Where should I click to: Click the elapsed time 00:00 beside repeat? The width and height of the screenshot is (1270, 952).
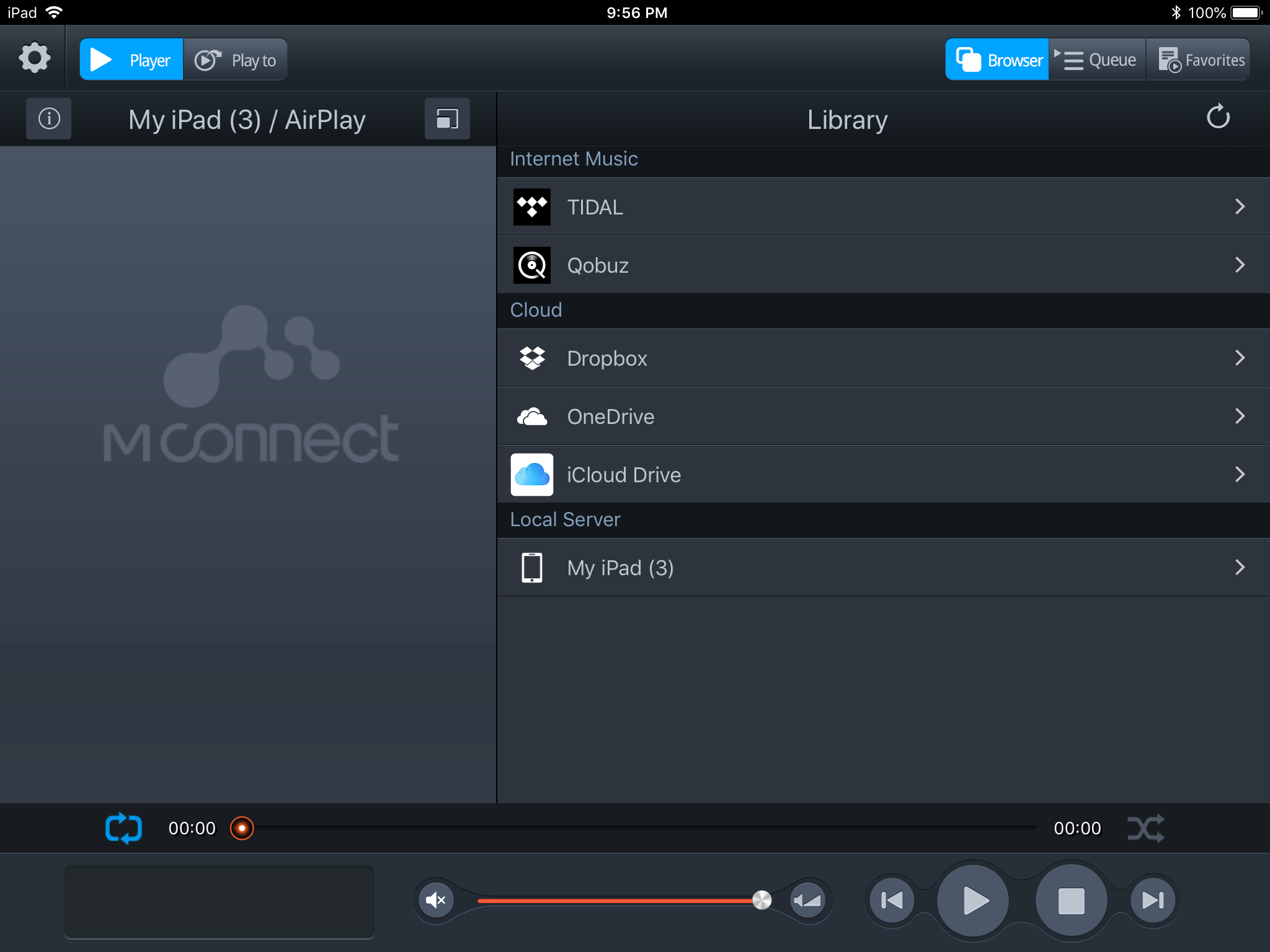pos(192,828)
